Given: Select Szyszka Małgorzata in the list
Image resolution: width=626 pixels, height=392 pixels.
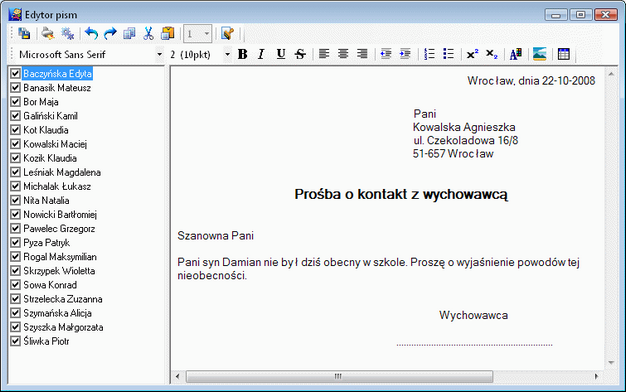Looking at the screenshot, I should tap(63, 327).
